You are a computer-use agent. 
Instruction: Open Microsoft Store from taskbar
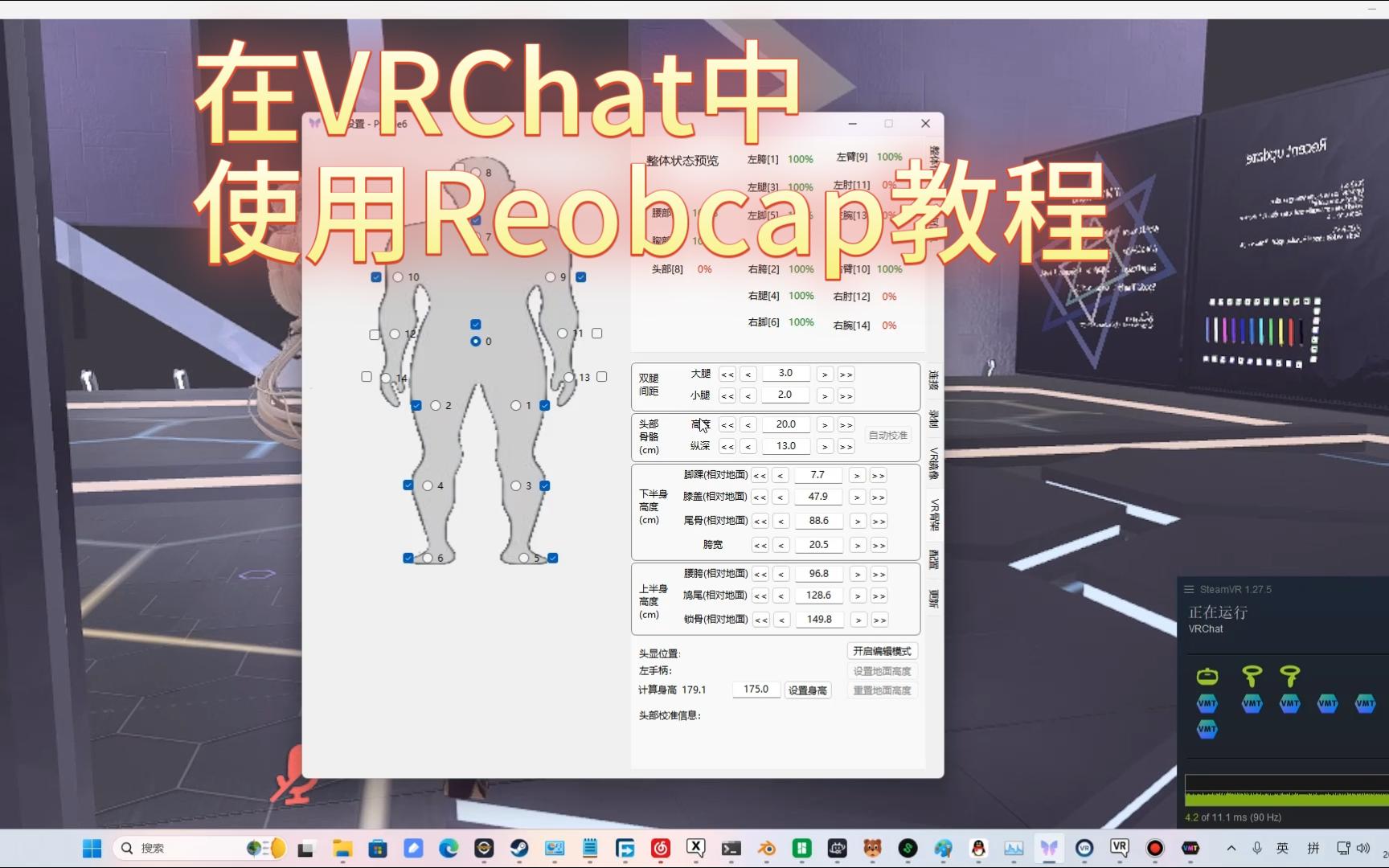378,848
